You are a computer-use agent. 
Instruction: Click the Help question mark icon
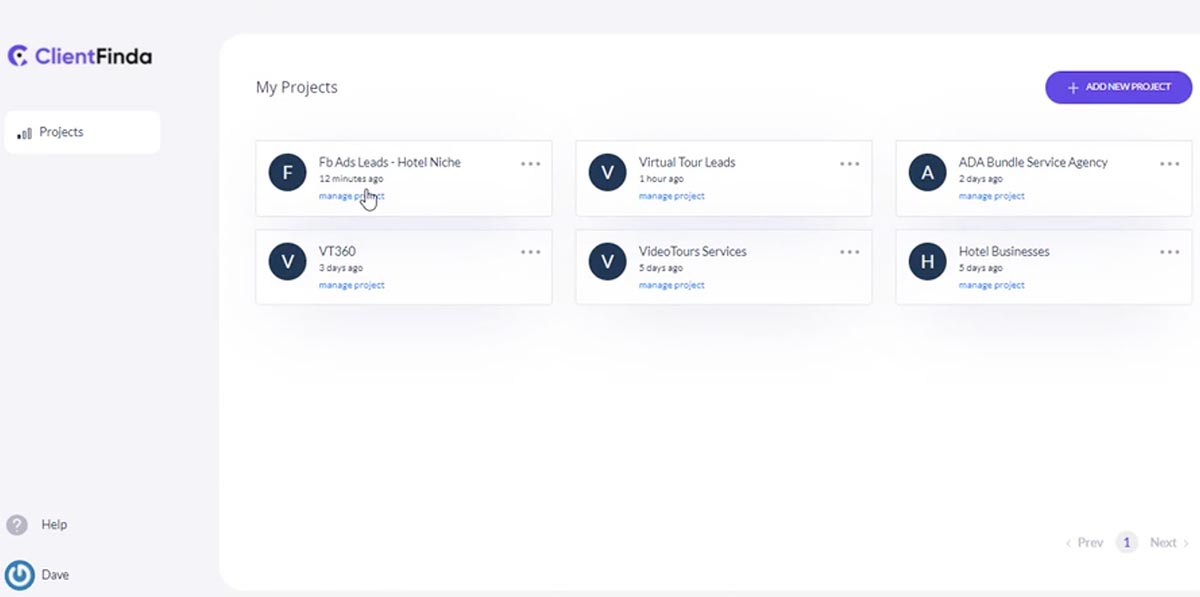[x=17, y=525]
